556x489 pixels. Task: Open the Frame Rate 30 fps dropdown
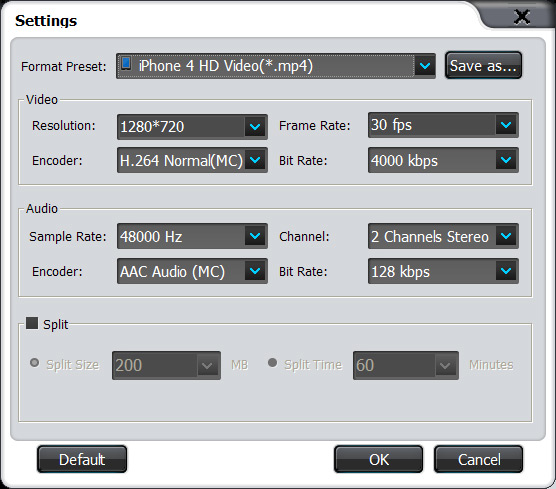pyautogui.click(x=506, y=125)
